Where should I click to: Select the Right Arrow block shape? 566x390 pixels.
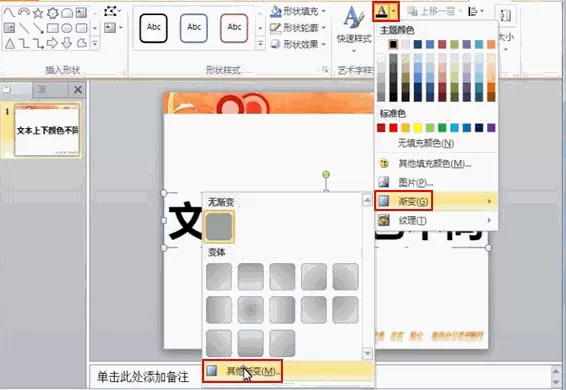click(52, 43)
